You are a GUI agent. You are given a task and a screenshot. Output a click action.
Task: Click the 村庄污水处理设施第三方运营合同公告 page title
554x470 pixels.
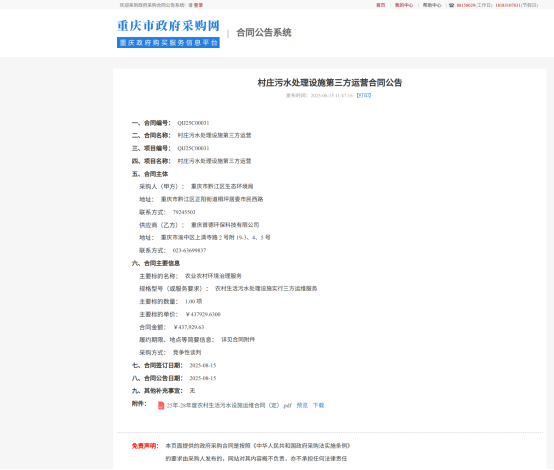[330, 83]
